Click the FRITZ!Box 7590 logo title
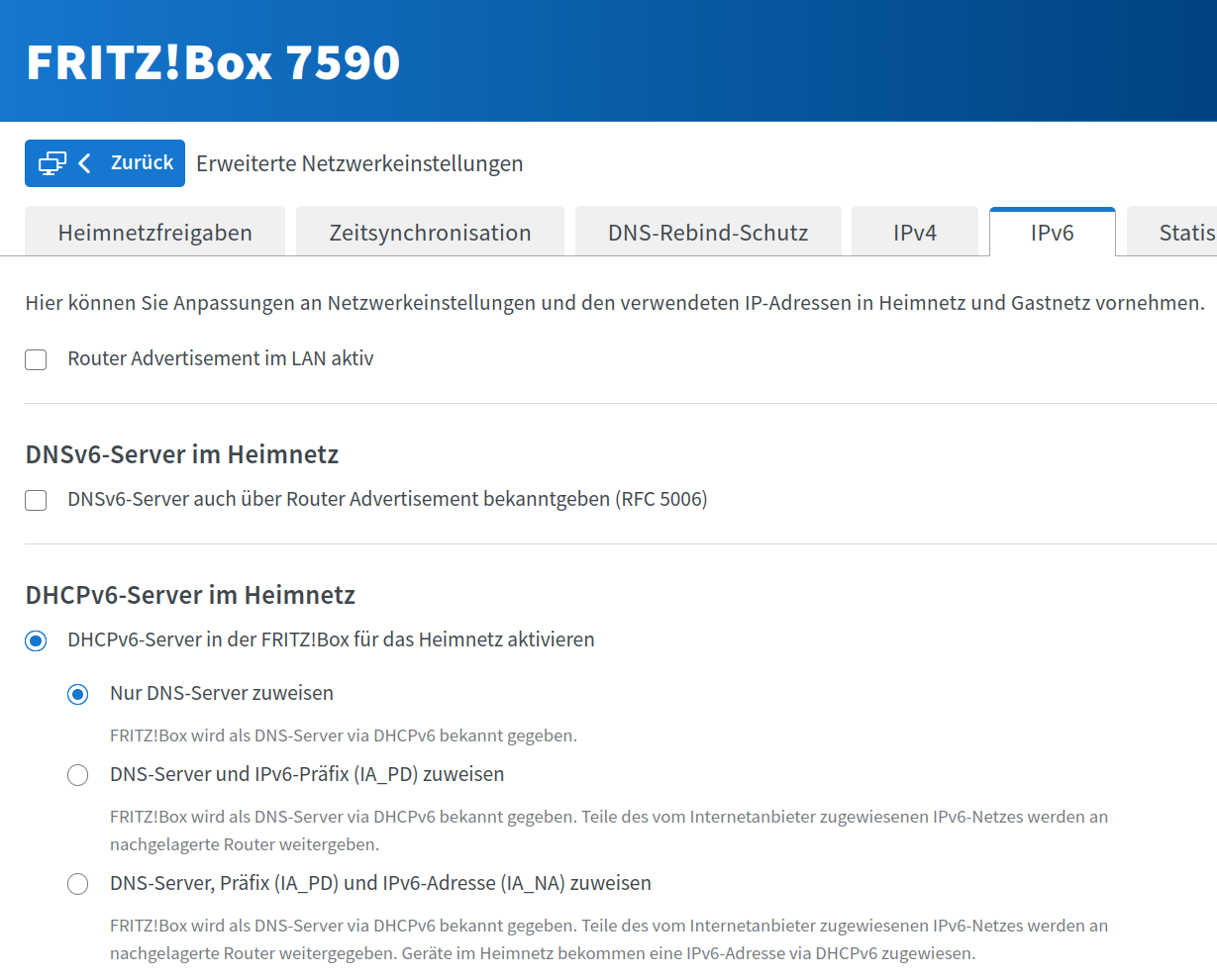 point(213,61)
